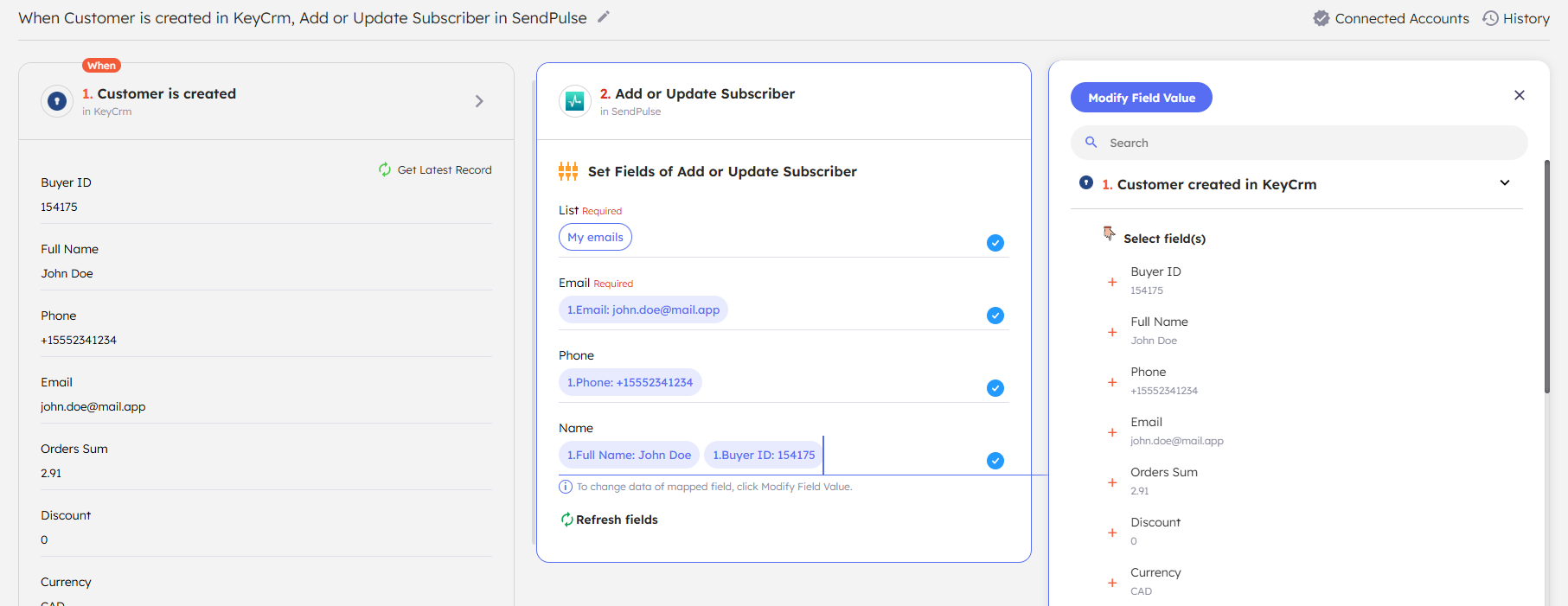Click the 1.Email: john.doe@mail.app chip
This screenshot has width=1568, height=606.
643,309
